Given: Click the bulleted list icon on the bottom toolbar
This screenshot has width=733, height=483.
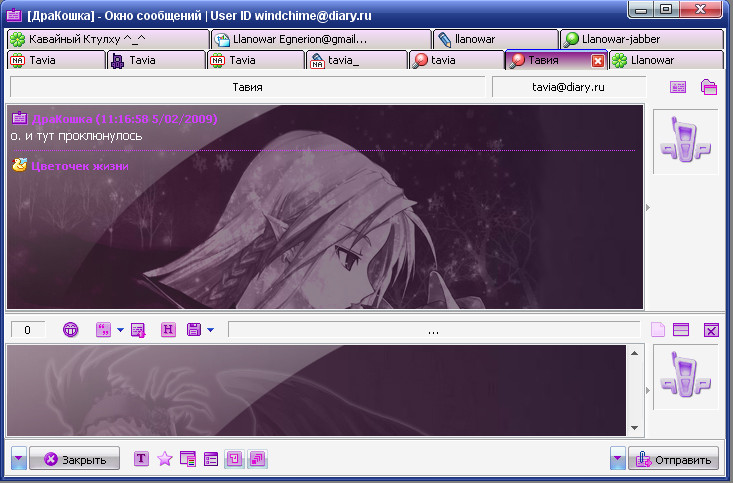Looking at the screenshot, I should pos(211,459).
